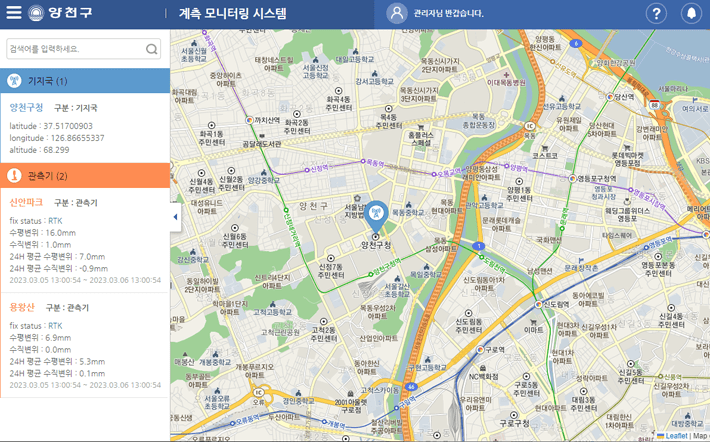This screenshot has width=710, height=443.
Task: Click the 홈플러스 스페셜 cart marker
Action: tap(421, 127)
